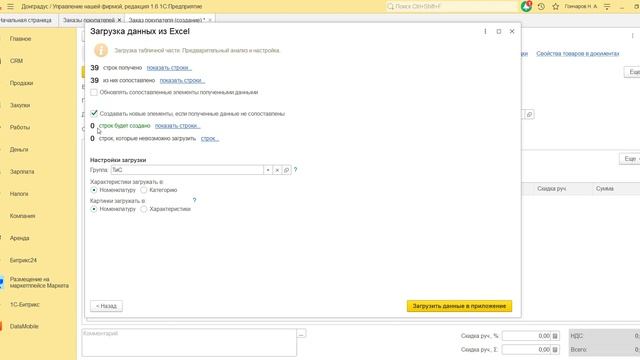Image resolution: width=640 pixels, height=360 pixels.
Task: Click Скидка руч. Σ input field
Action: coord(527,350)
